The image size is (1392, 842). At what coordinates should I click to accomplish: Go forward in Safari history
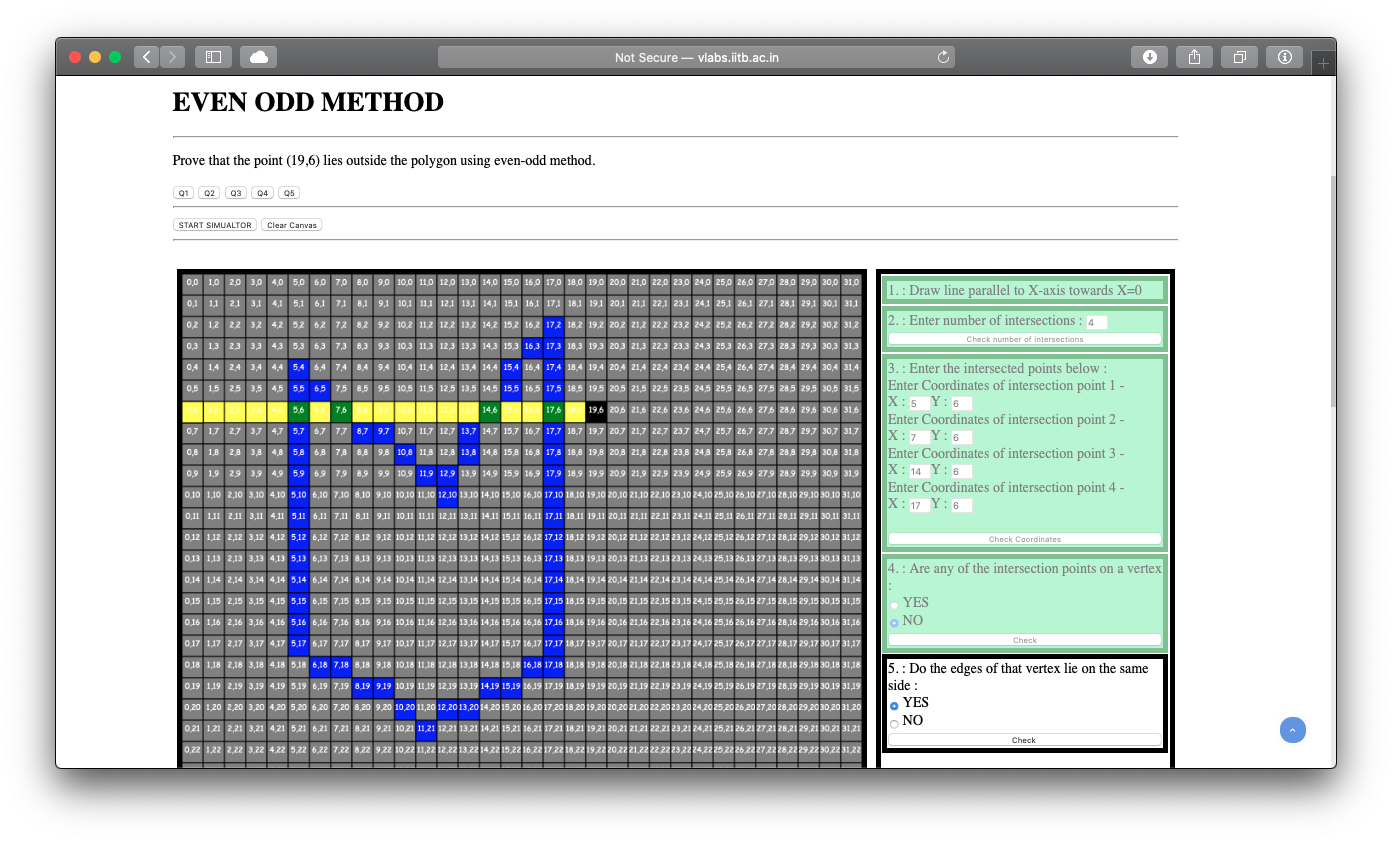pyautogui.click(x=173, y=57)
